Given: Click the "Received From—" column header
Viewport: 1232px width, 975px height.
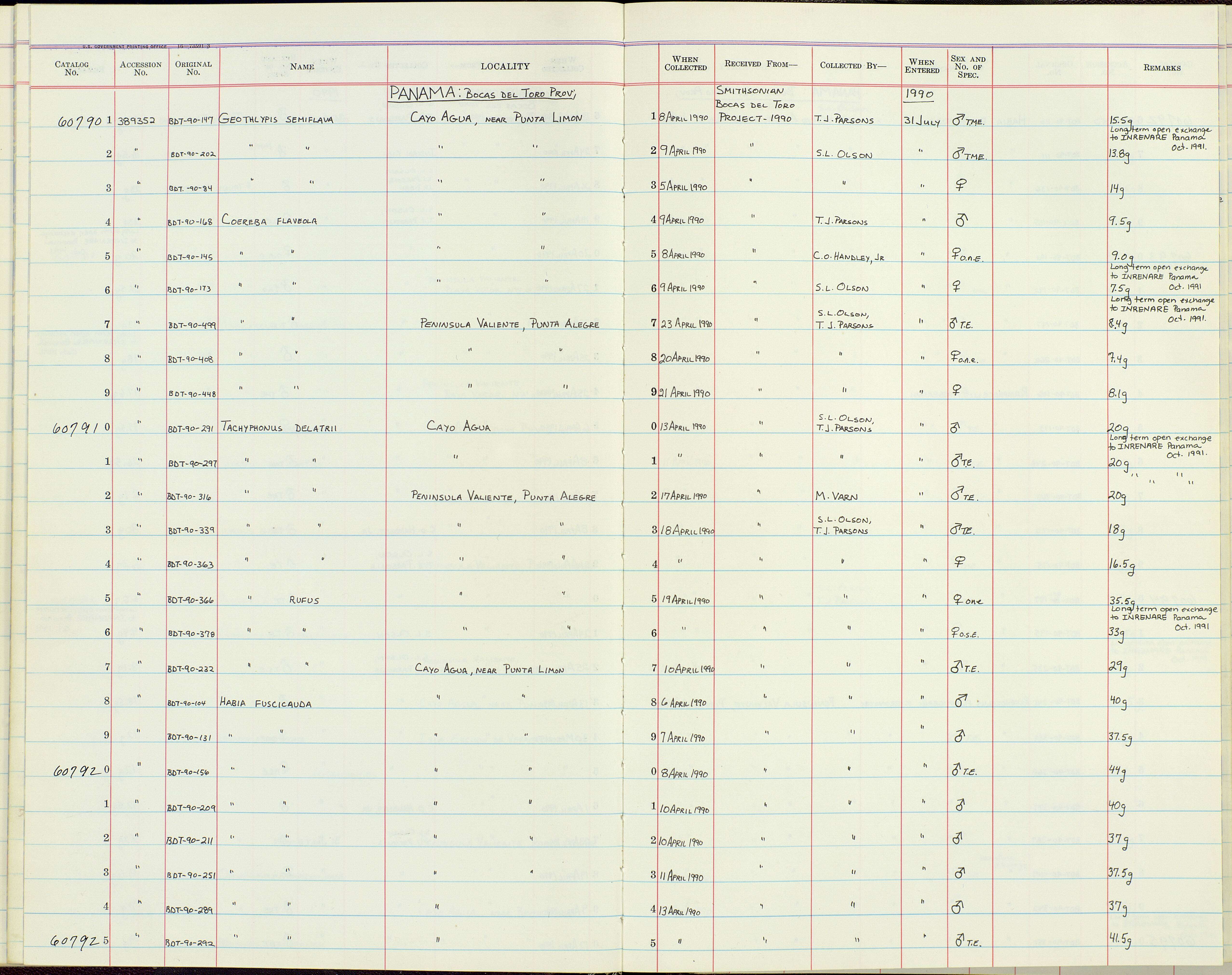Looking at the screenshot, I should click(761, 64).
